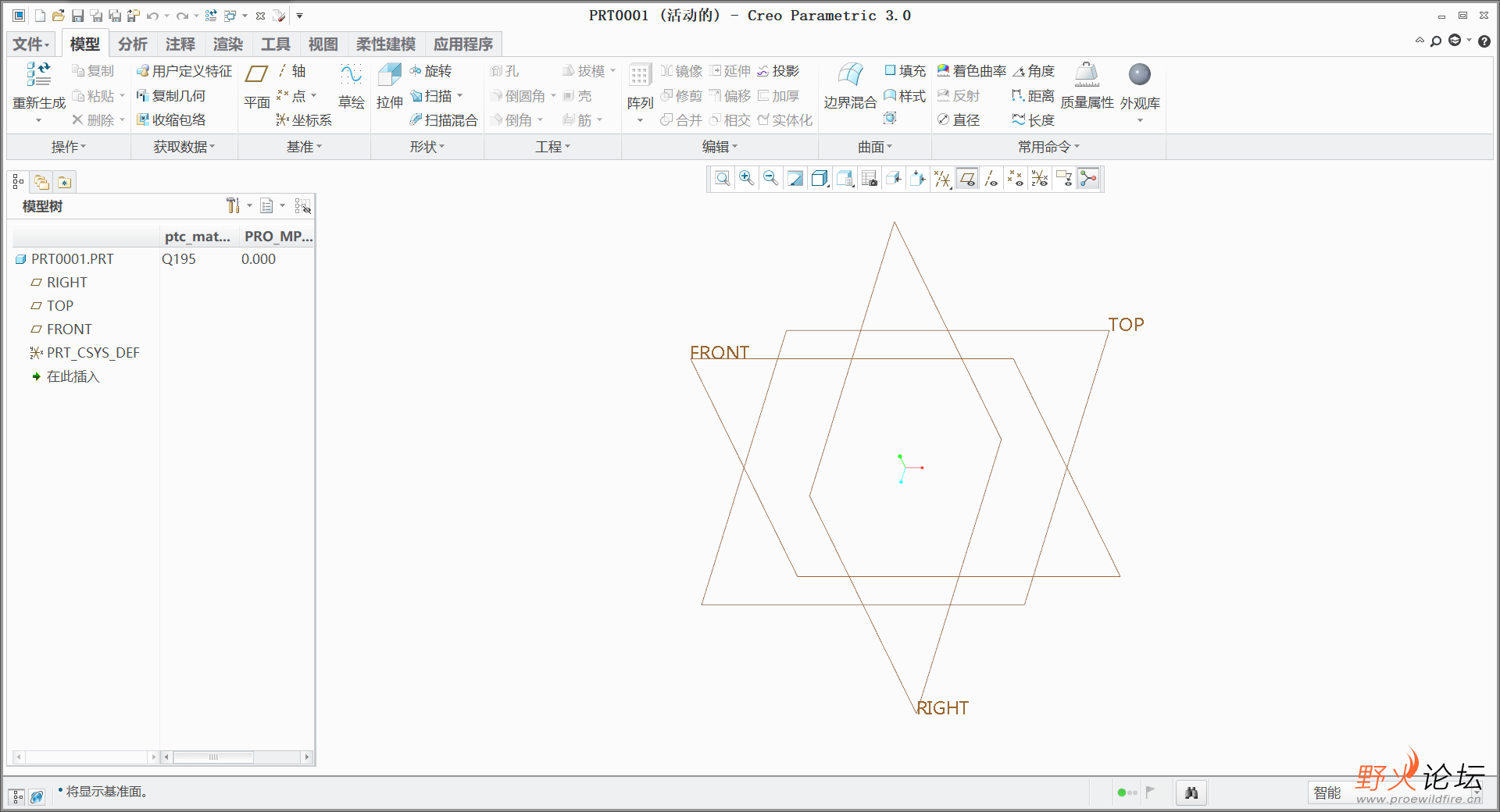Toggle the model tree panel from status bar

[x=17, y=796]
